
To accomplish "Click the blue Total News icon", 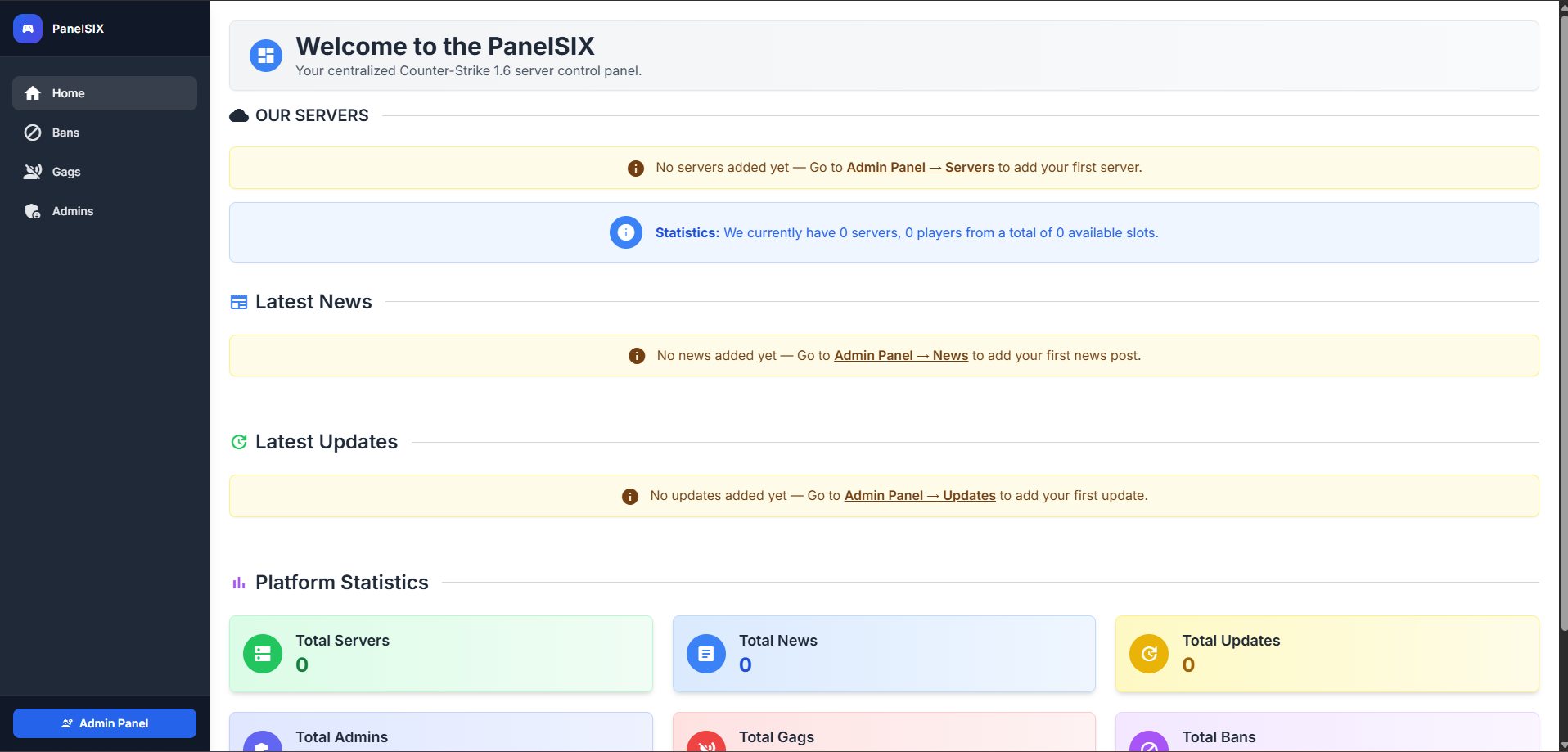I will click(705, 654).
